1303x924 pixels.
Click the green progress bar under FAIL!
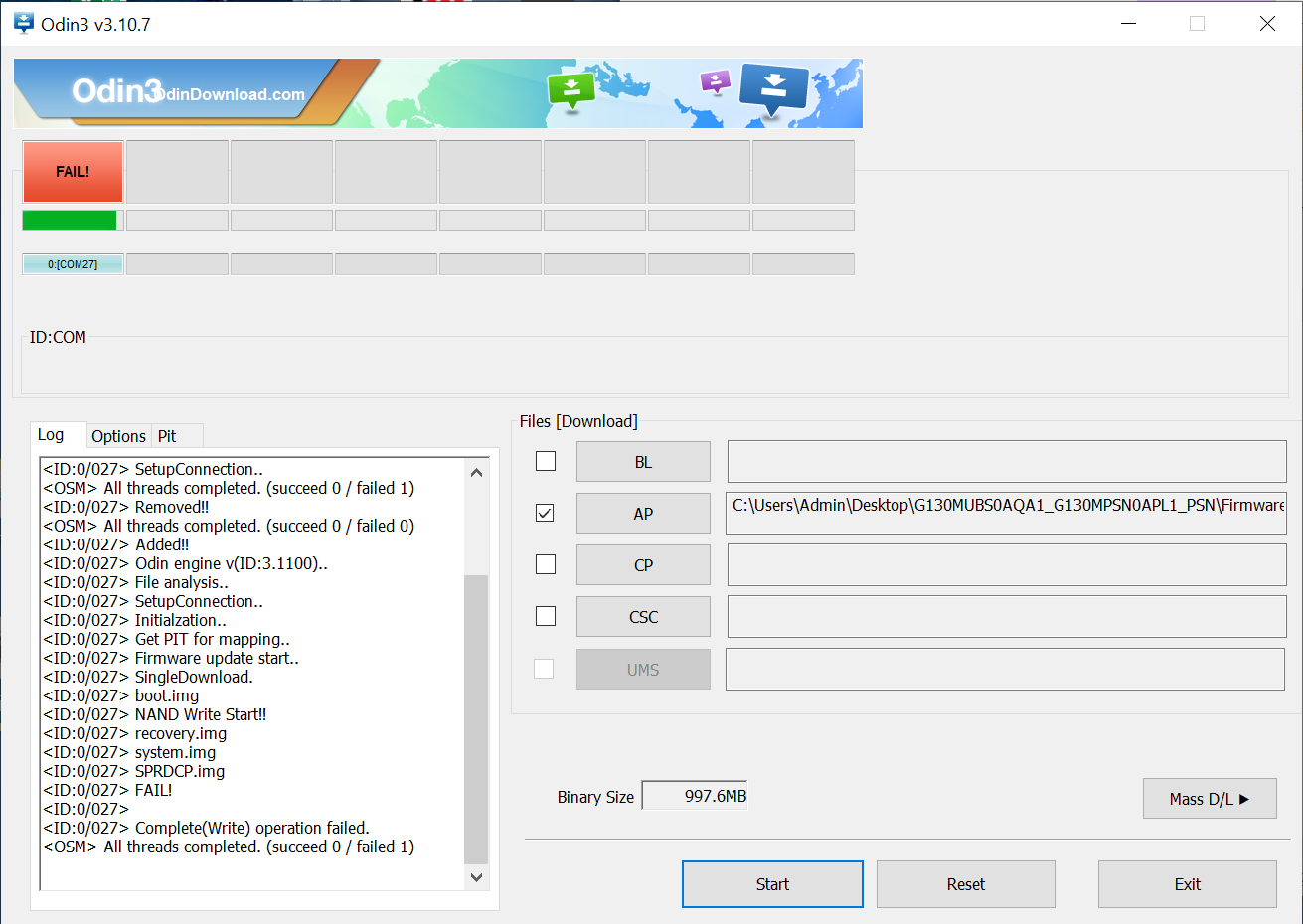click(73, 220)
